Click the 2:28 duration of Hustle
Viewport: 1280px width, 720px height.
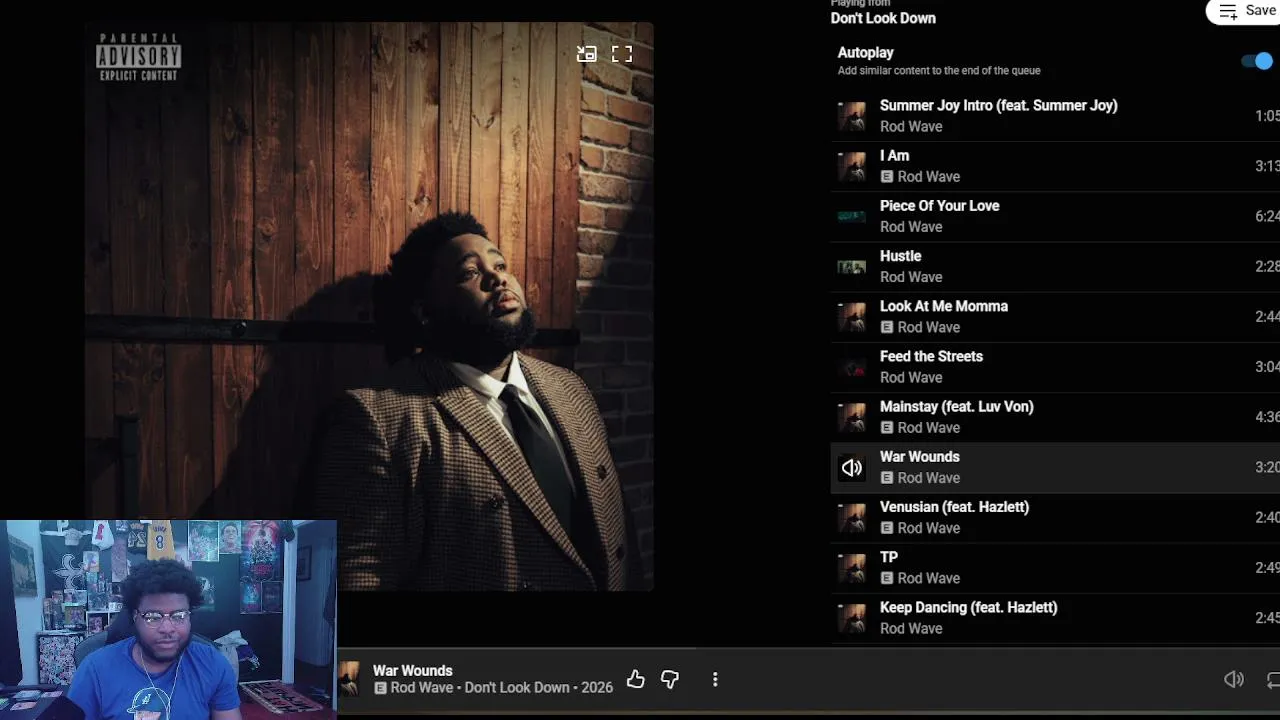click(1267, 266)
